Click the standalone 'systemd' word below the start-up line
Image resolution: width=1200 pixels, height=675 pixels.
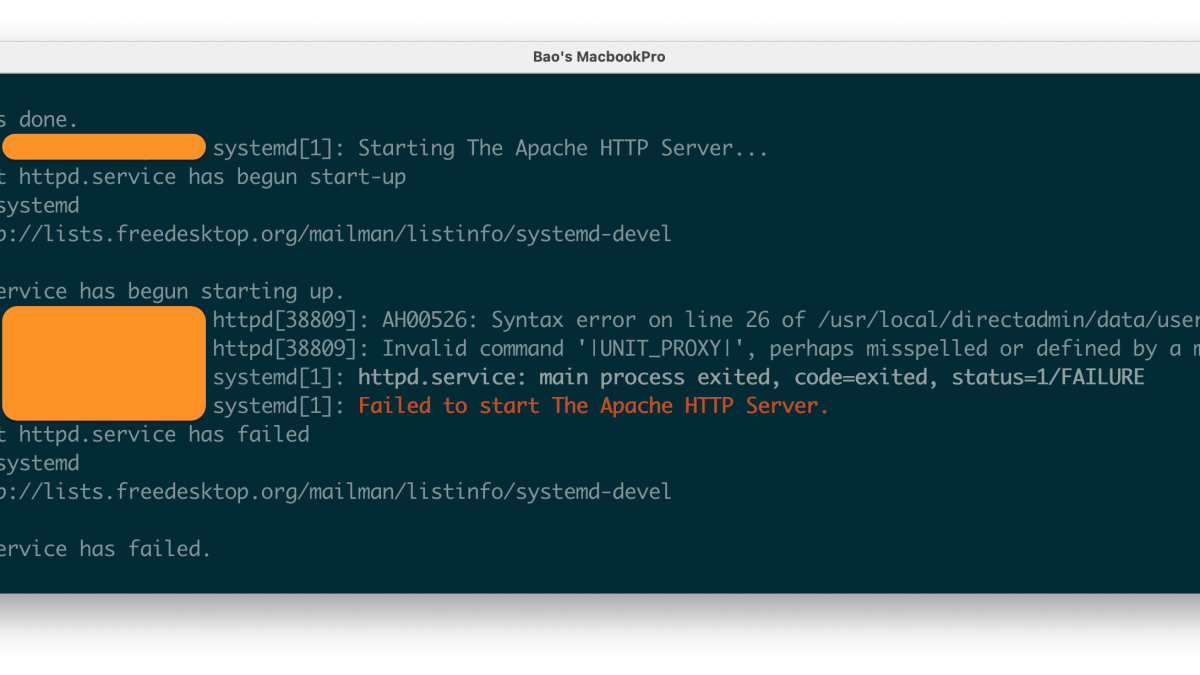[40, 204]
